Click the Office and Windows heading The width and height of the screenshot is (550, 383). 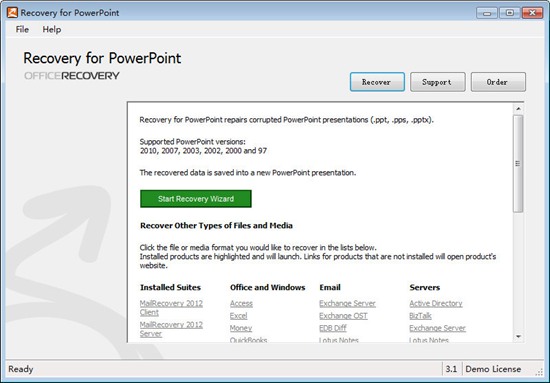click(x=268, y=287)
